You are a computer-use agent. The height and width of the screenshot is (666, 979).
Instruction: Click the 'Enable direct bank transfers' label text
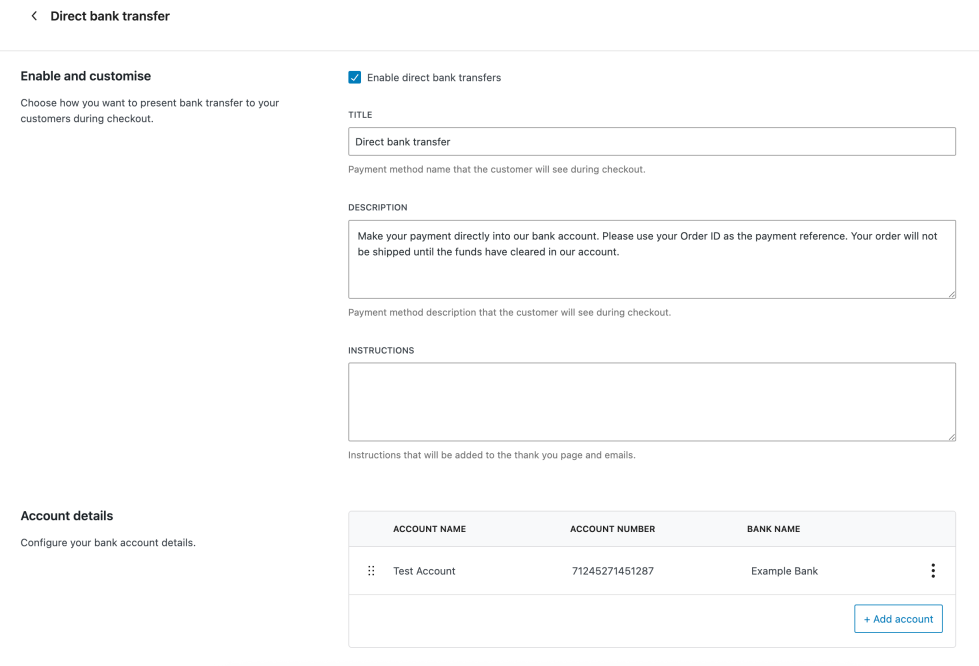(434, 78)
